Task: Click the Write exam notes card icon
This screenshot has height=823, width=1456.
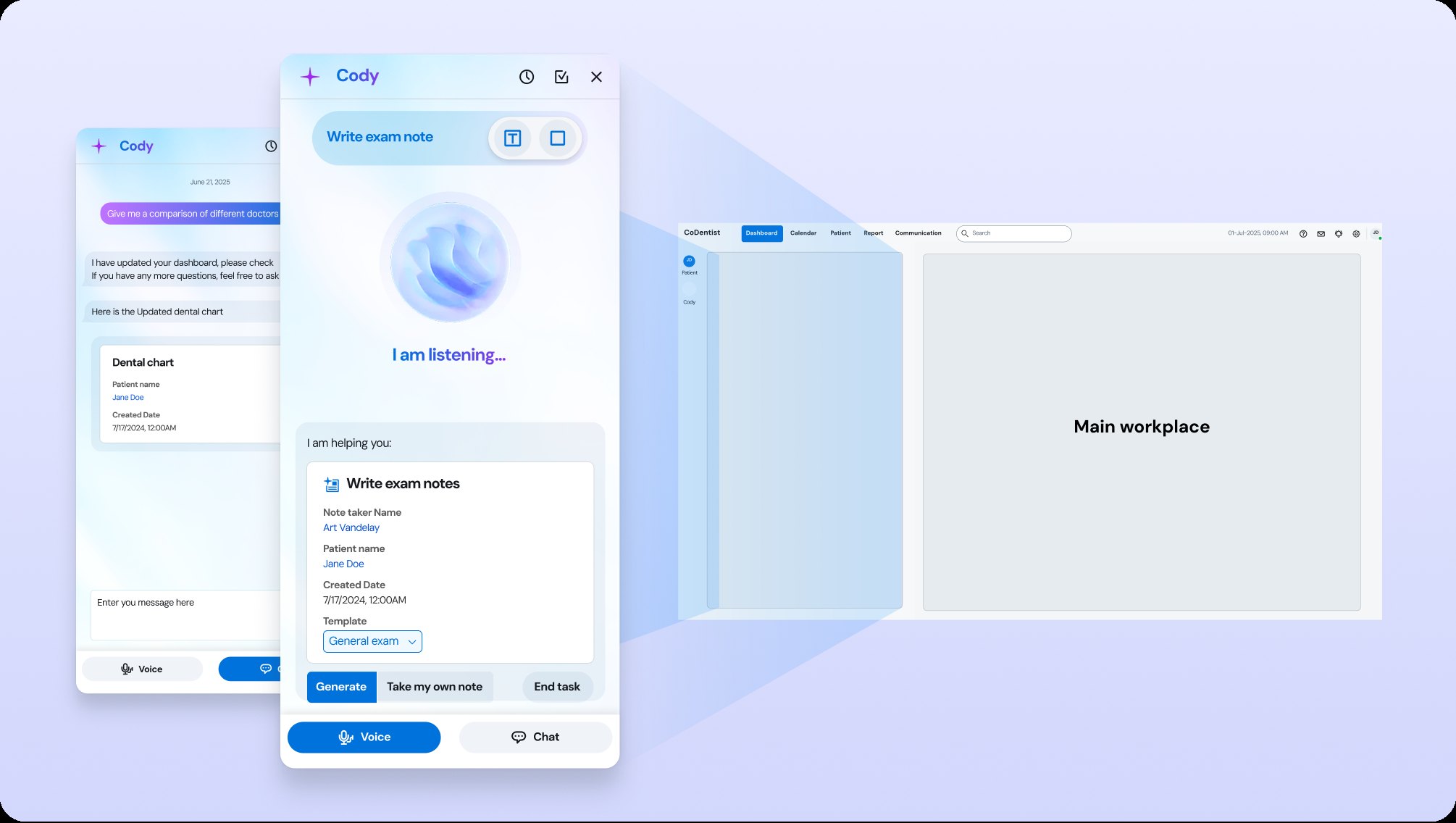Action: [332, 484]
